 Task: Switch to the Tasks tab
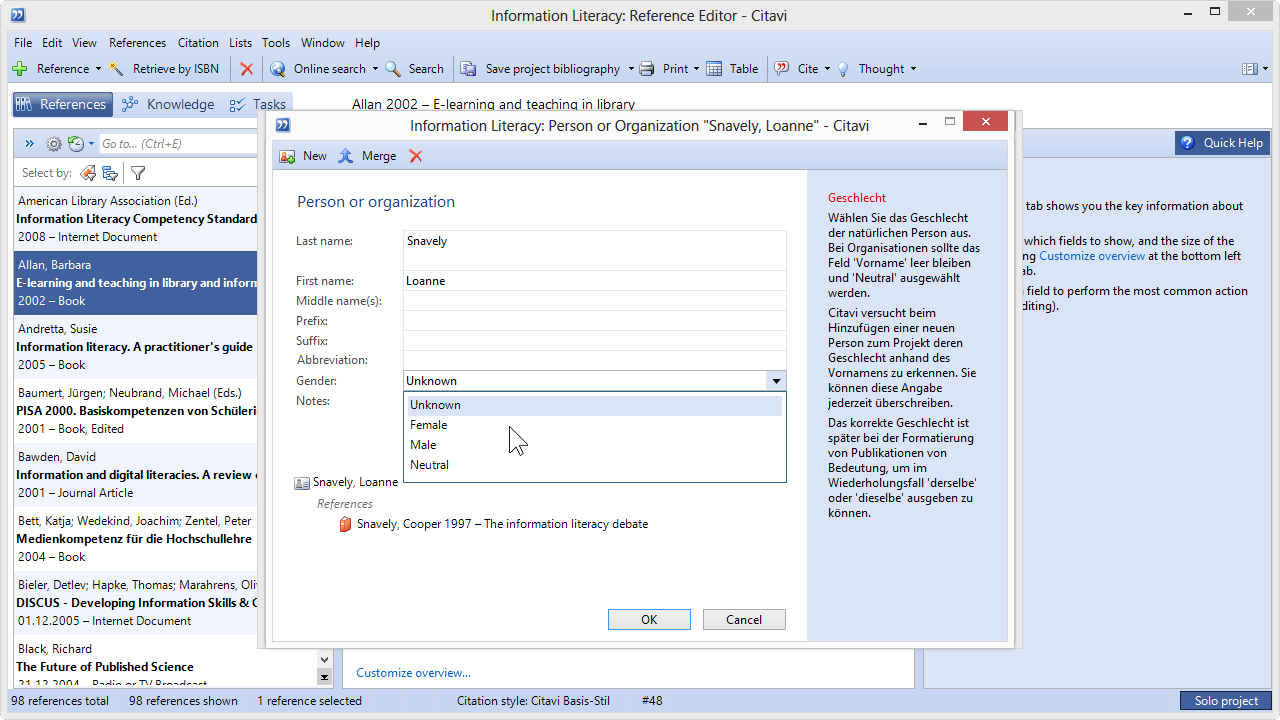(257, 104)
